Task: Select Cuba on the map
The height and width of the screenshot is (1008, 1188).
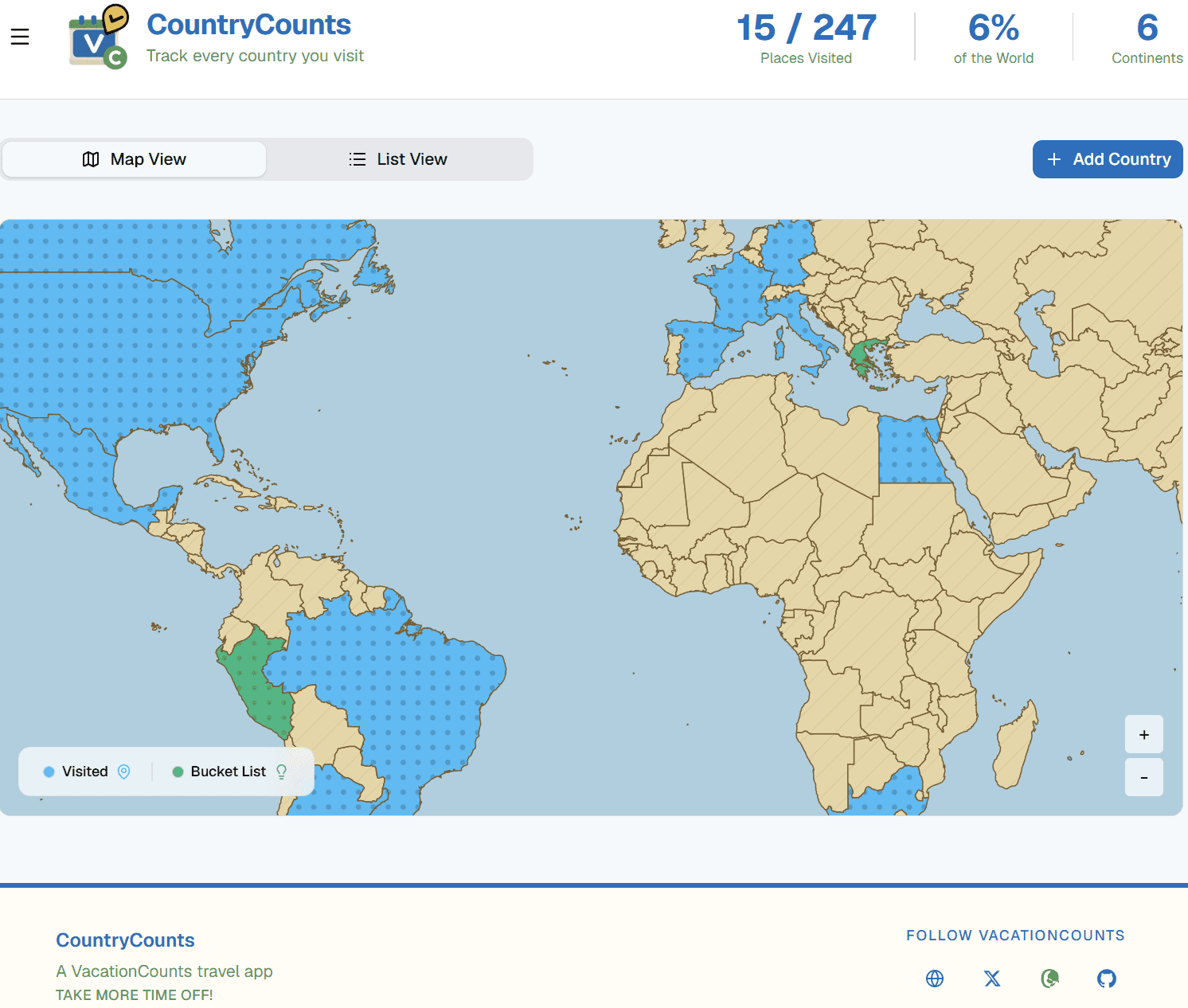Action: [227, 485]
